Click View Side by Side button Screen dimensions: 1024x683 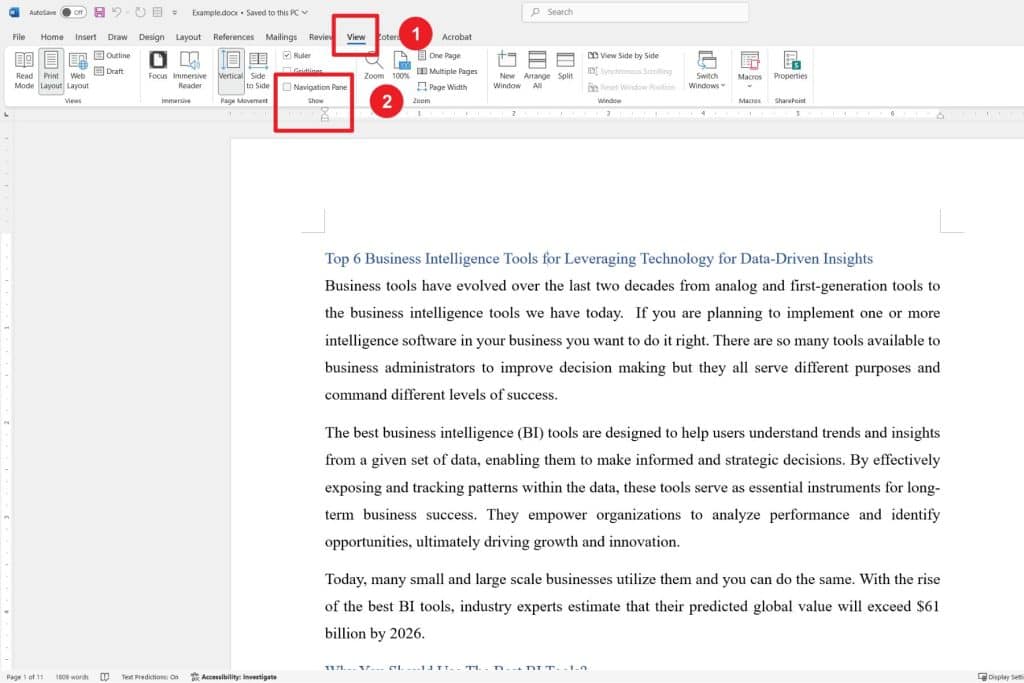coord(628,56)
